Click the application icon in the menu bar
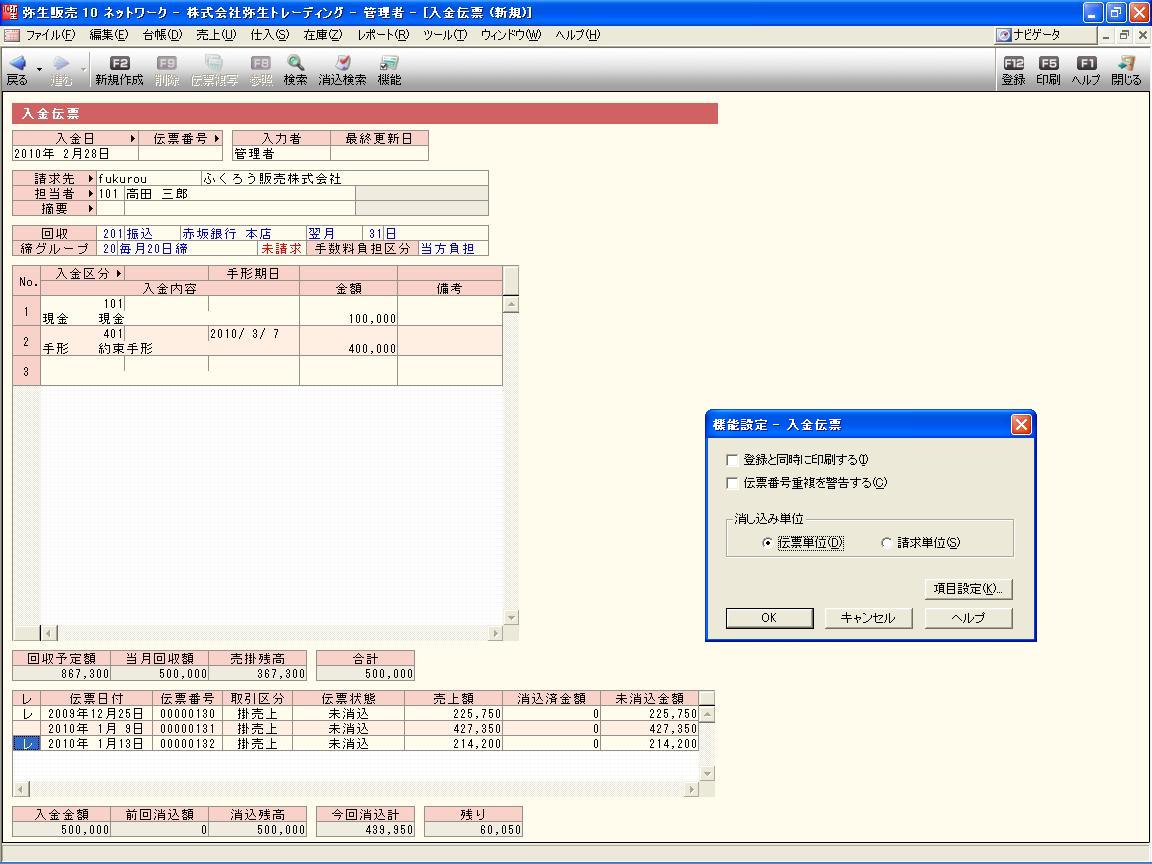 pyautogui.click(x=11, y=35)
